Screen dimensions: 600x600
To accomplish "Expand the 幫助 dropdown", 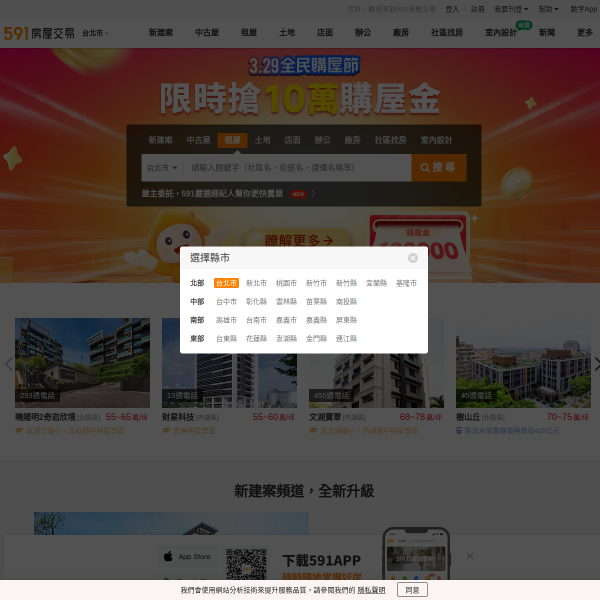I will click(x=548, y=9).
